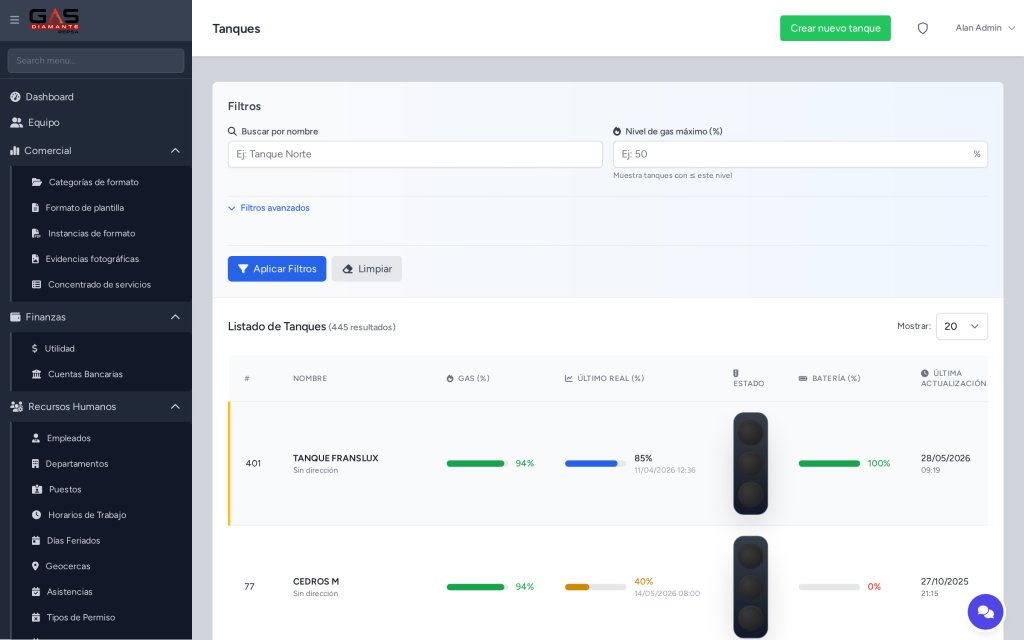The image size is (1024, 640).
Task: Click the Finanzas wallet icon
Action: click(15, 317)
